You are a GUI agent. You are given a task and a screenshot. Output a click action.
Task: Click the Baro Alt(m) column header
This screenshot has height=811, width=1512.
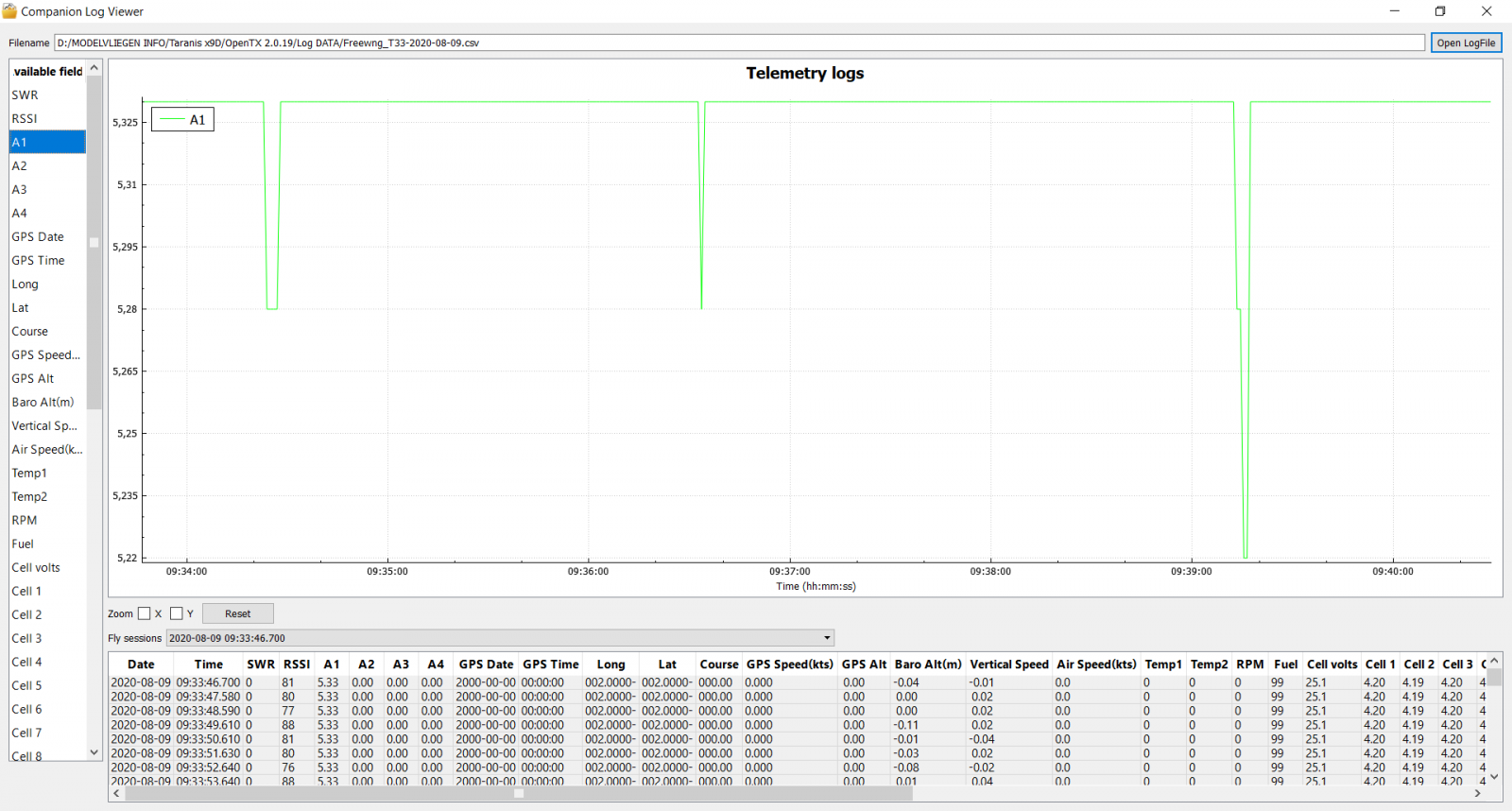pyautogui.click(x=928, y=664)
